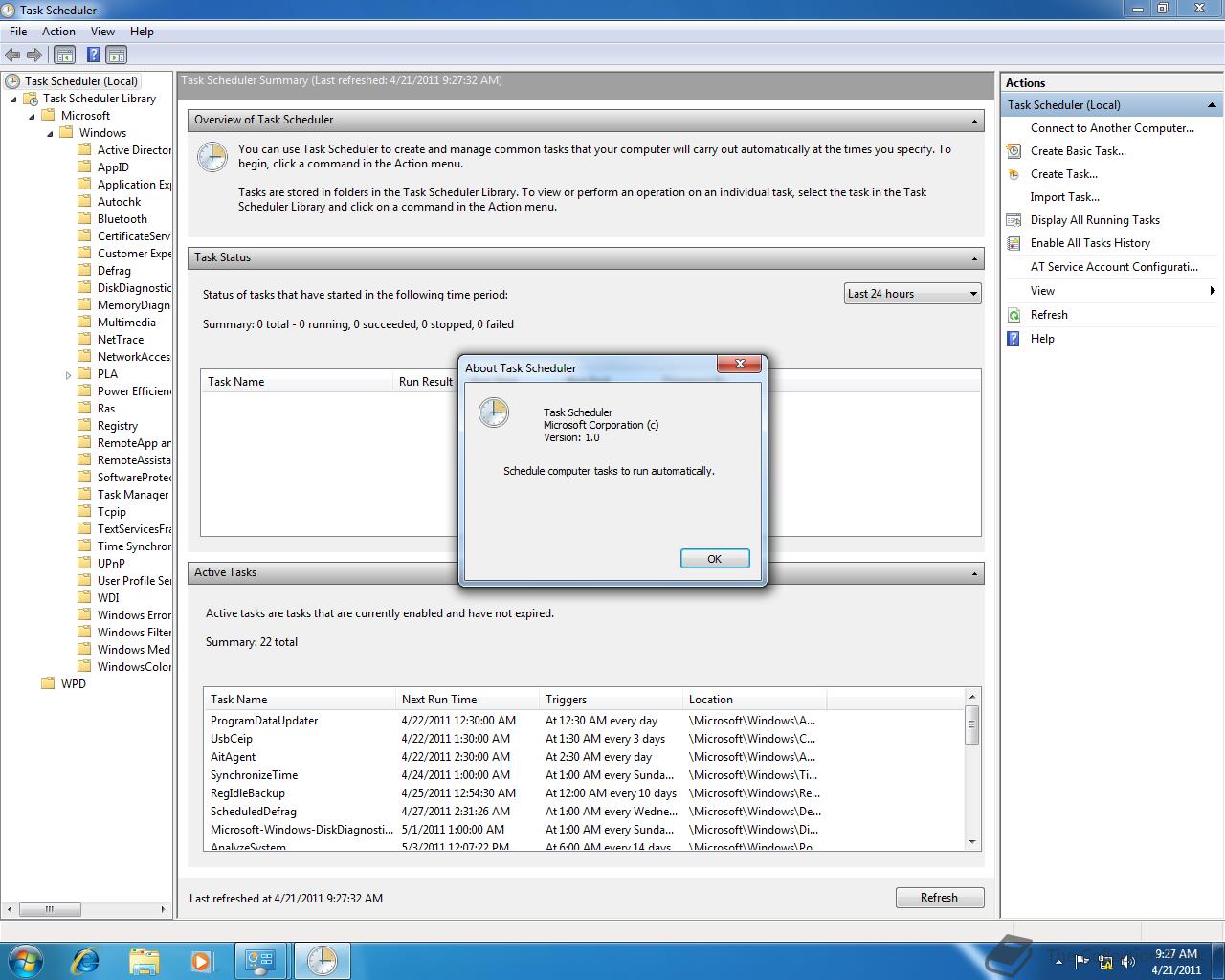Show hidden tray icons arrow
Image resolution: width=1225 pixels, height=980 pixels.
point(1059,962)
